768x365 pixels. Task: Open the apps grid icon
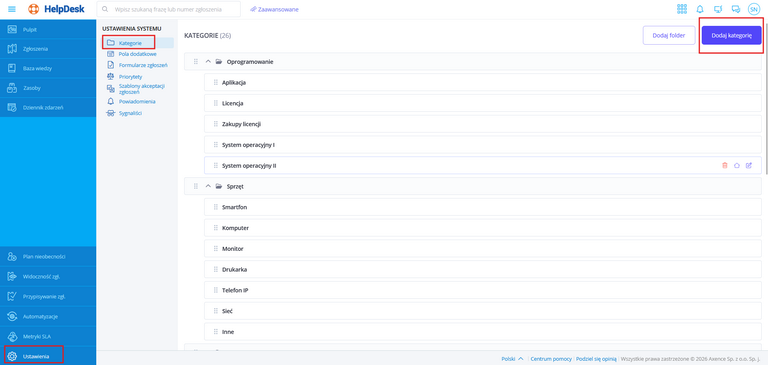682,9
